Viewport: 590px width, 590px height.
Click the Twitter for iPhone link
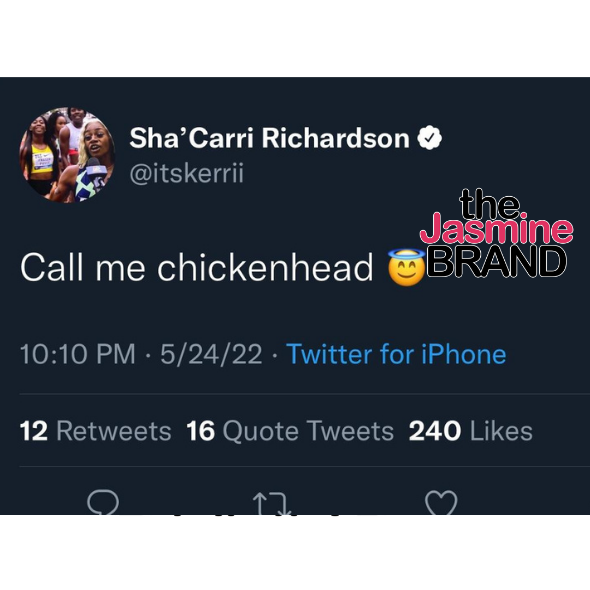coord(396,354)
